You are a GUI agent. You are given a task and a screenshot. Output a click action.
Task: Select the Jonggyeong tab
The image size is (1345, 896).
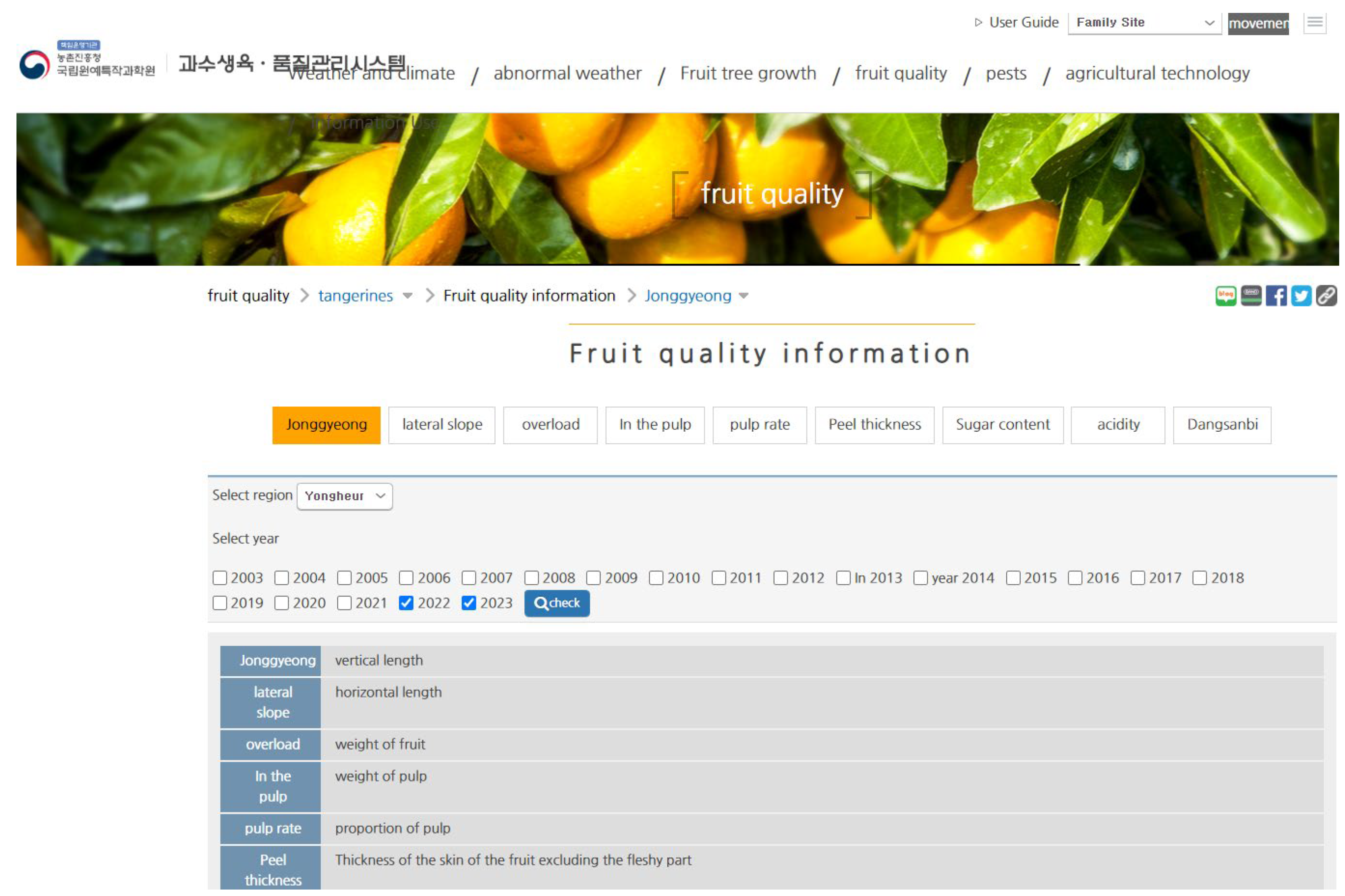point(326,425)
